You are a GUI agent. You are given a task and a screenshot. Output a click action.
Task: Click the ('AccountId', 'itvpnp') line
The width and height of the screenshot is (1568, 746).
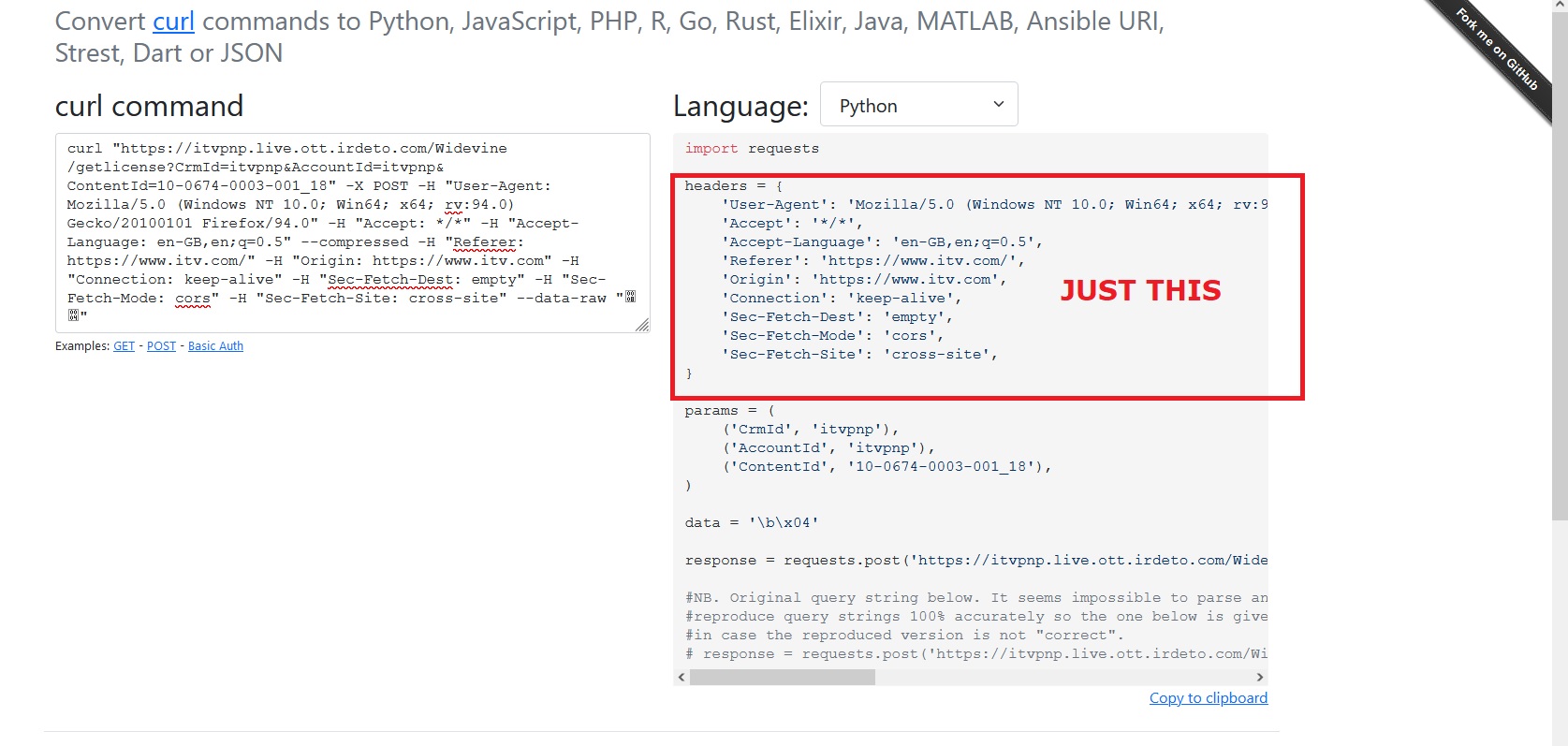tap(828, 448)
